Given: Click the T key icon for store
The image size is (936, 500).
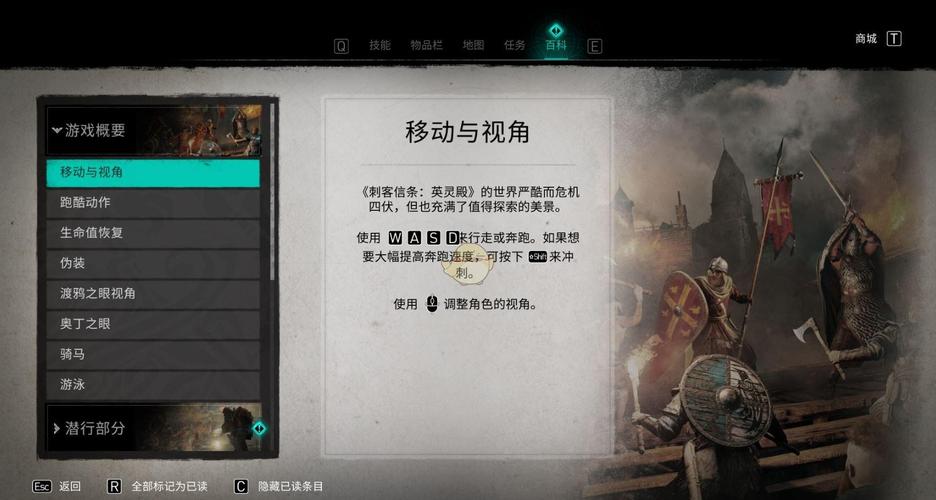Looking at the screenshot, I should coord(894,39).
